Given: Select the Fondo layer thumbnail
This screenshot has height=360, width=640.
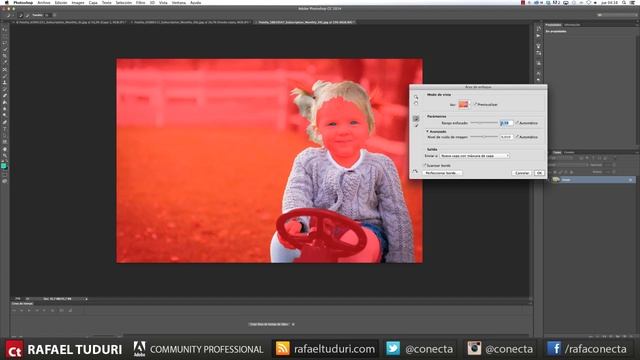Looking at the screenshot, I should 556,180.
